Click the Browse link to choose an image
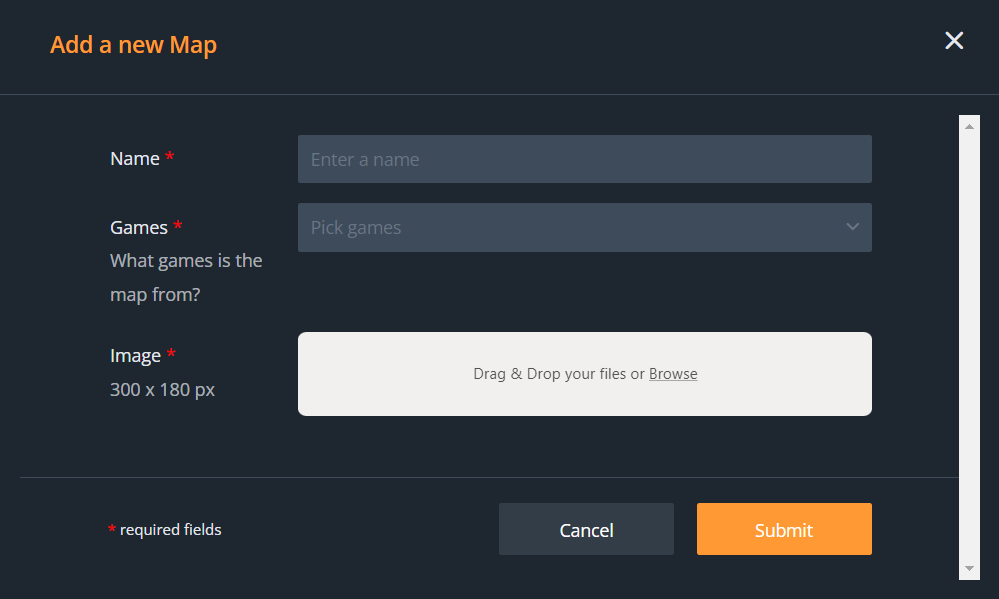 point(673,374)
